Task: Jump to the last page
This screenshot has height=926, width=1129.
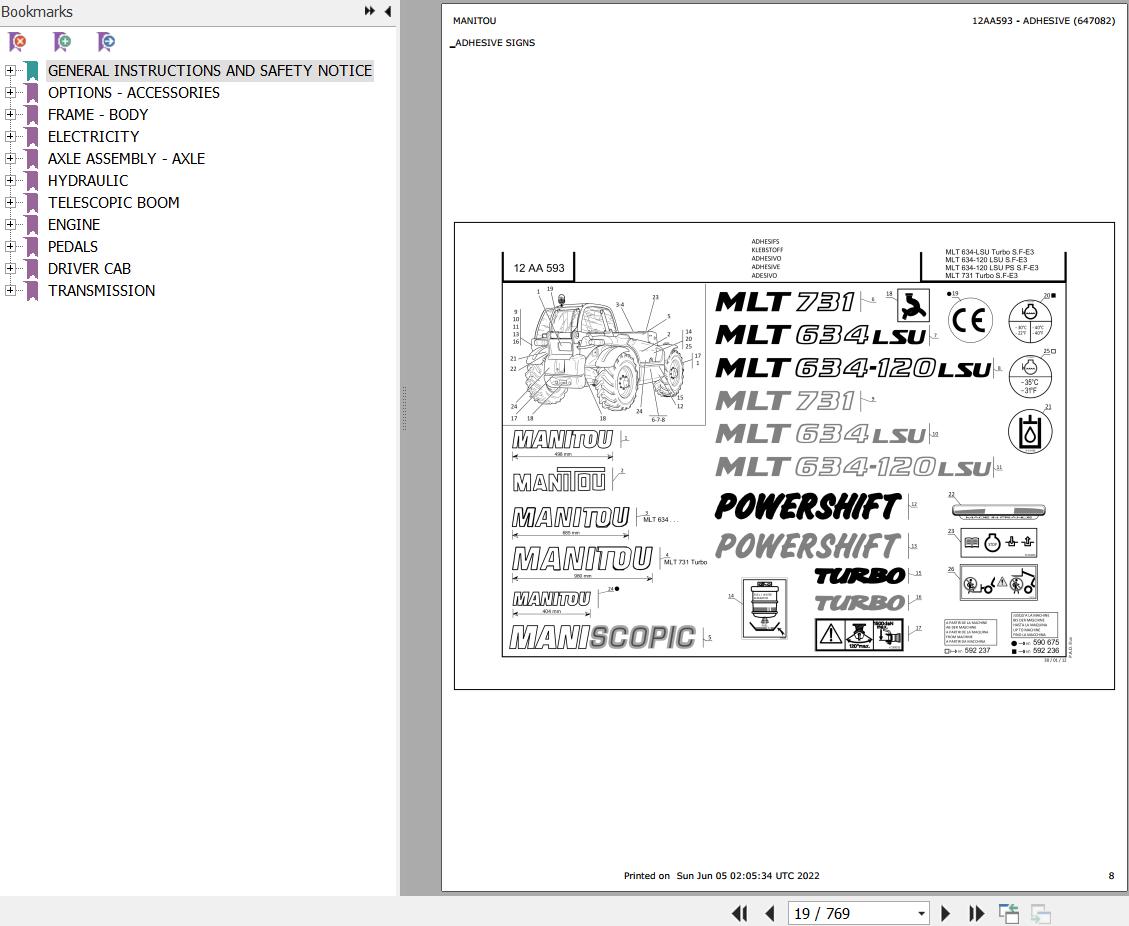Action: (x=976, y=913)
